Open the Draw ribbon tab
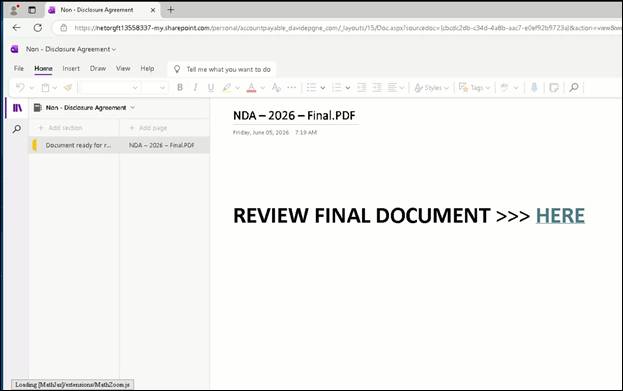Screen dimensions: 623x391 (x=98, y=68)
